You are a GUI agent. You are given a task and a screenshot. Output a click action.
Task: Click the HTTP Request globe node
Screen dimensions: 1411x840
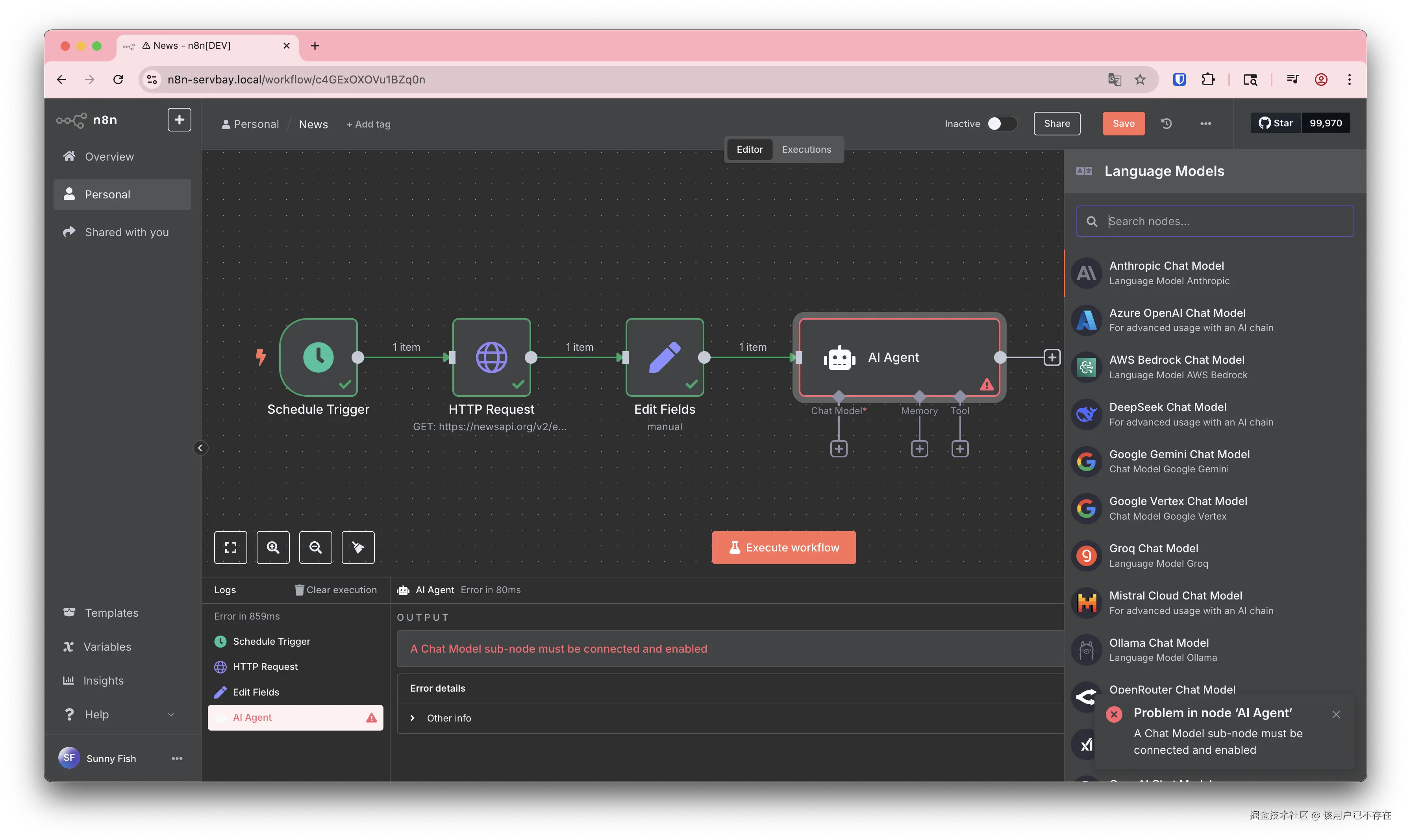(x=491, y=357)
